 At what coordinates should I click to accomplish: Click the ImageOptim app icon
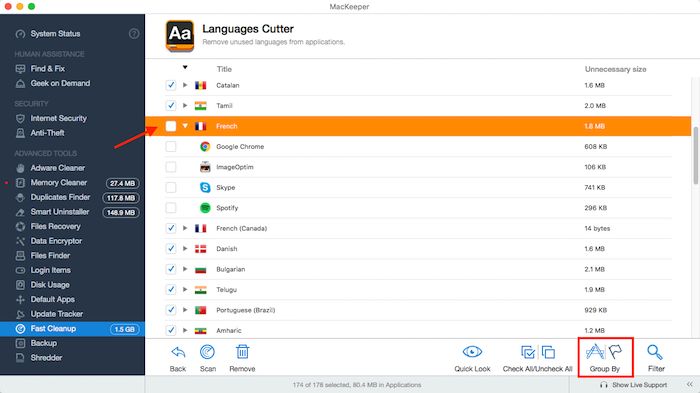point(205,167)
